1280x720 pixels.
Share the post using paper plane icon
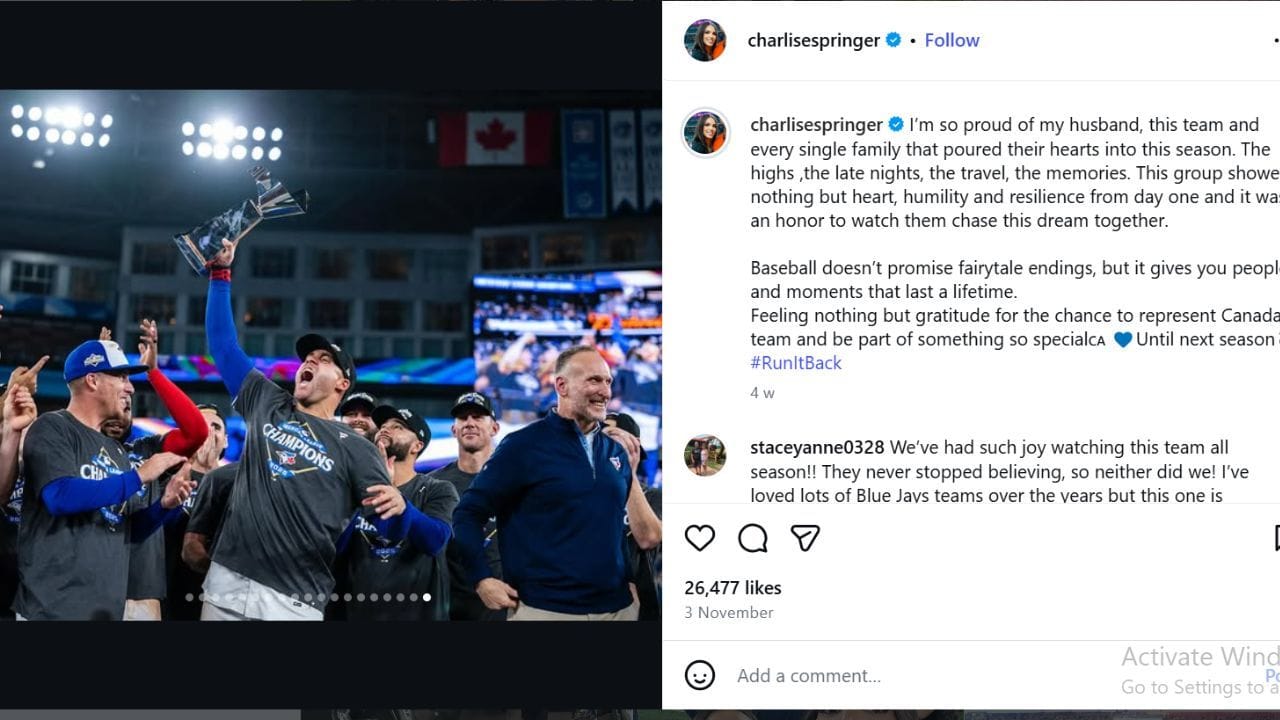(805, 538)
